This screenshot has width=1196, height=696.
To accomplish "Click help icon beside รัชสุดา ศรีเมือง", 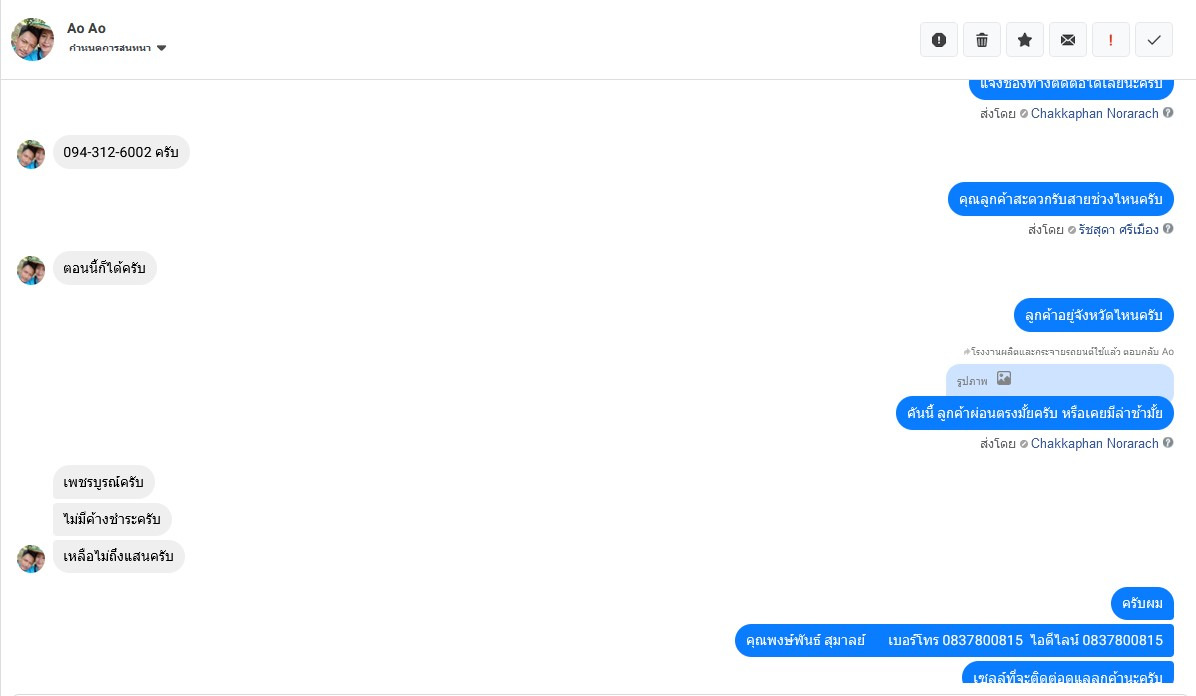I will click(1168, 229).
